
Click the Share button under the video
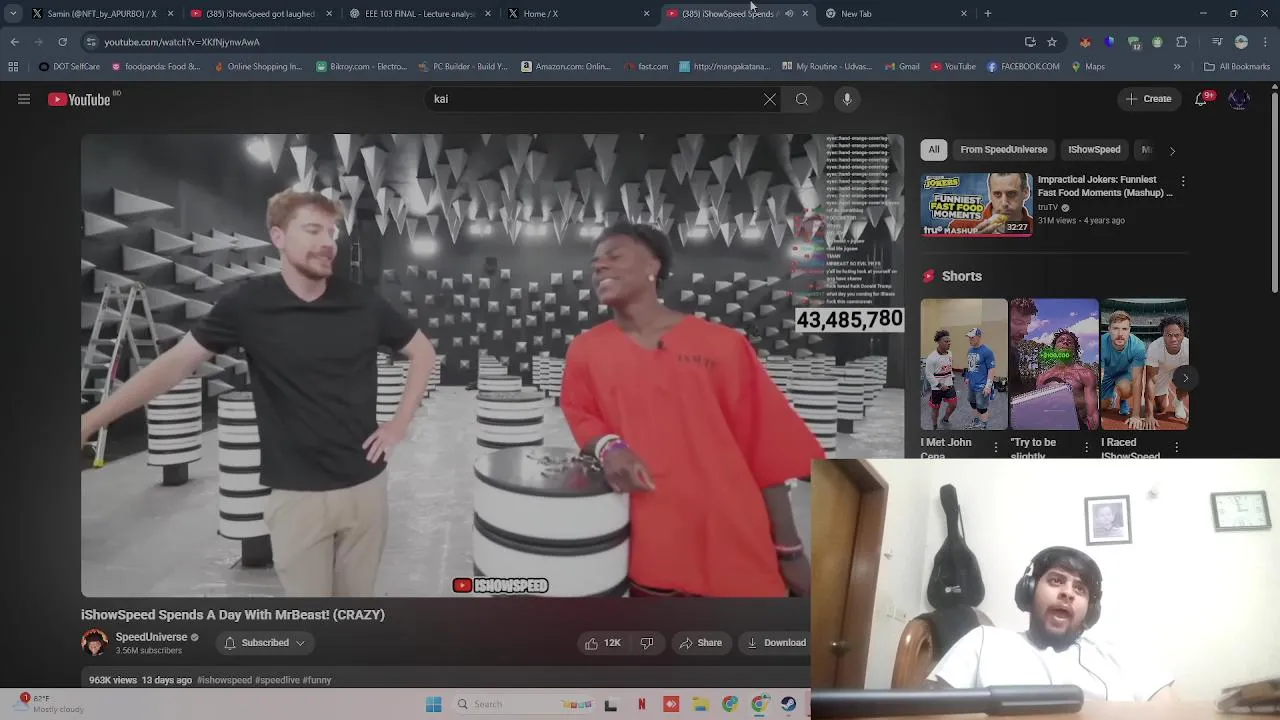700,643
